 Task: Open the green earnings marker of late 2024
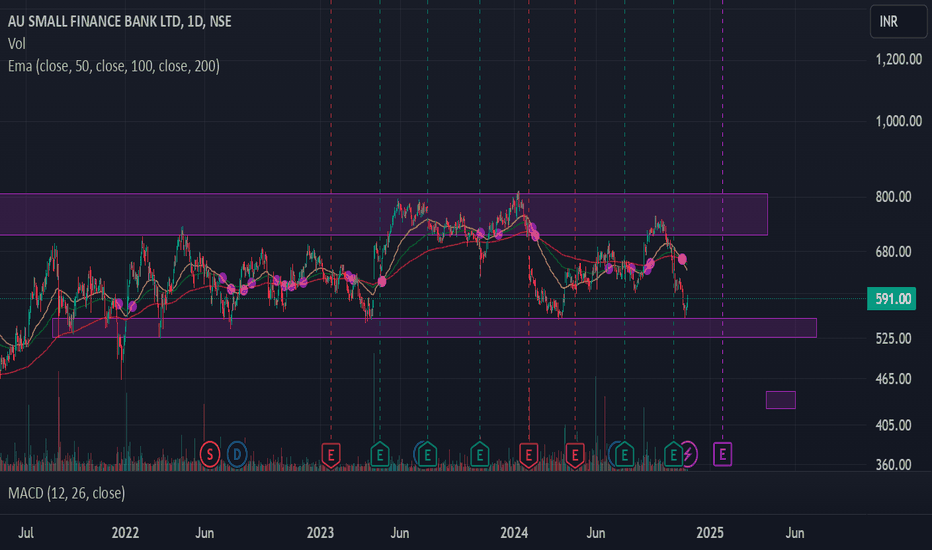(x=673, y=455)
